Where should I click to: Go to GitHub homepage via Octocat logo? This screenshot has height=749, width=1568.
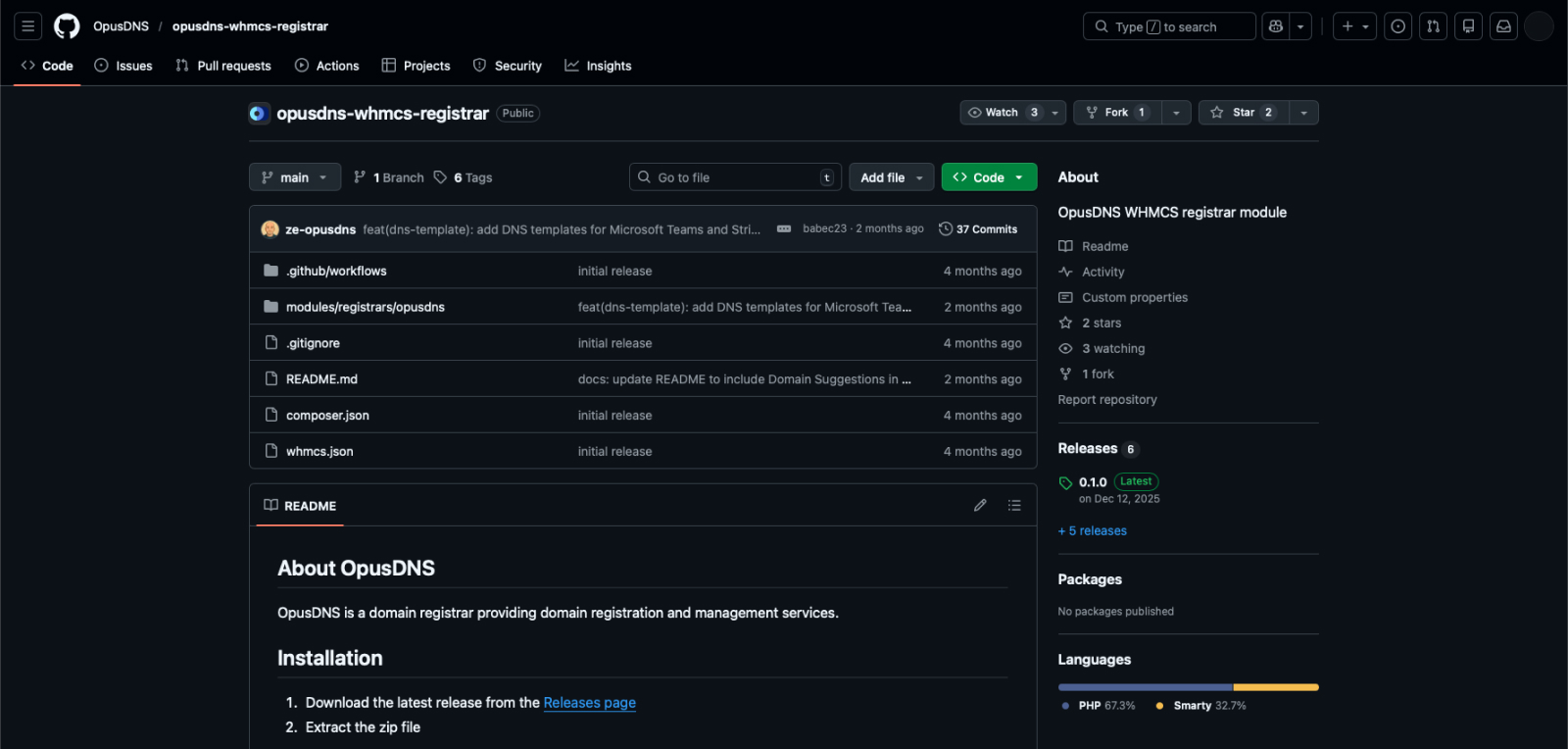(x=67, y=26)
